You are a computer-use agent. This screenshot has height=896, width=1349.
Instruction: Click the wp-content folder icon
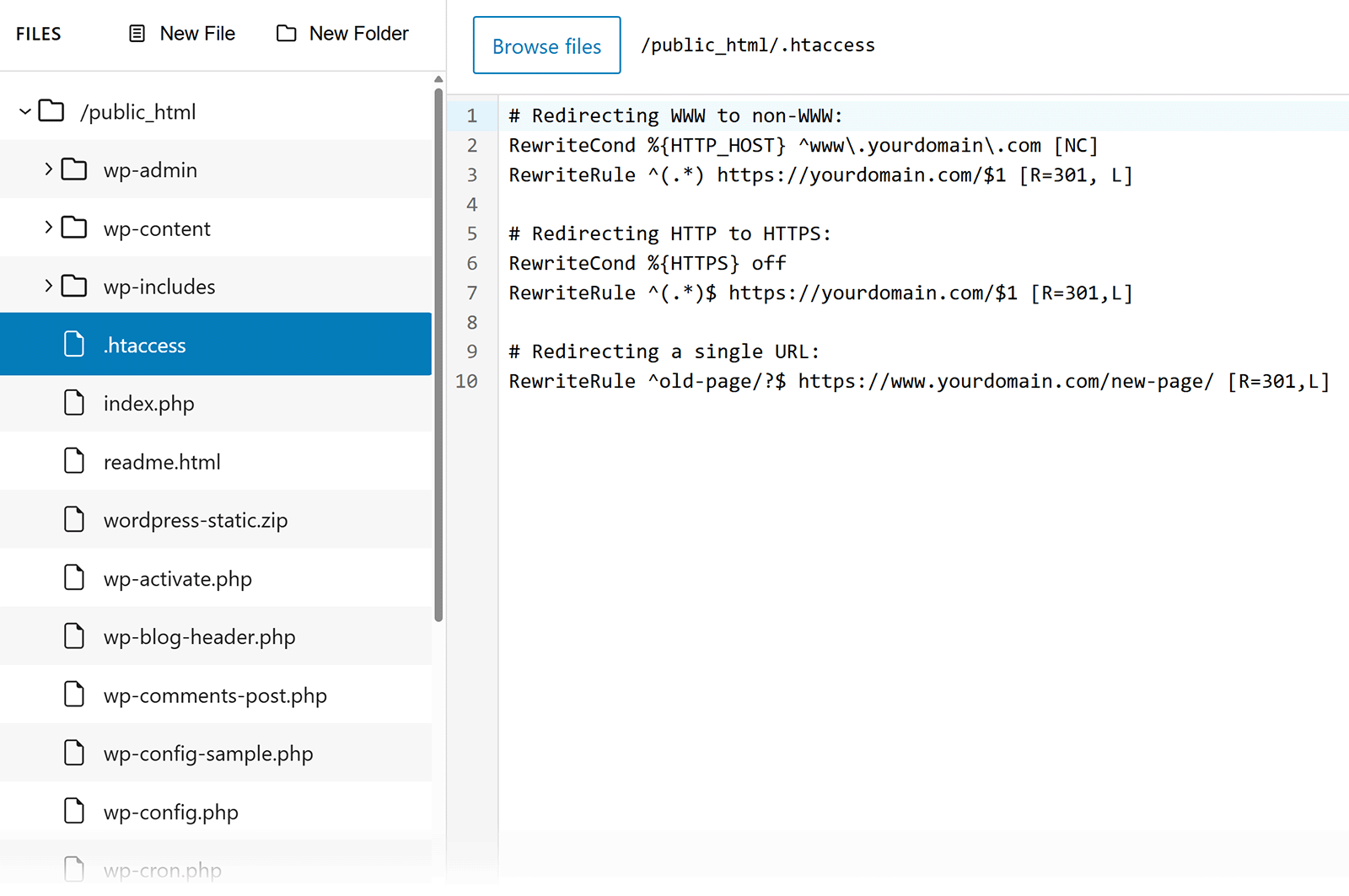tap(74, 228)
